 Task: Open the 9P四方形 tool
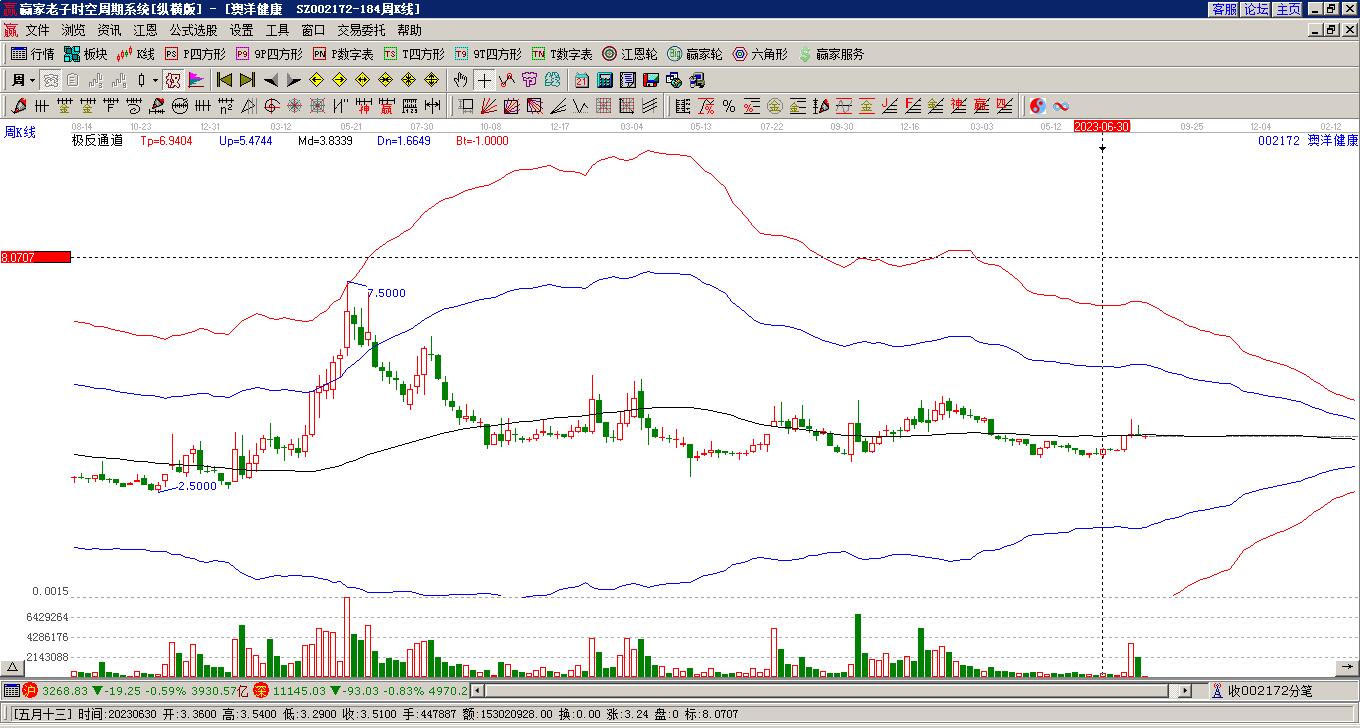(x=269, y=54)
